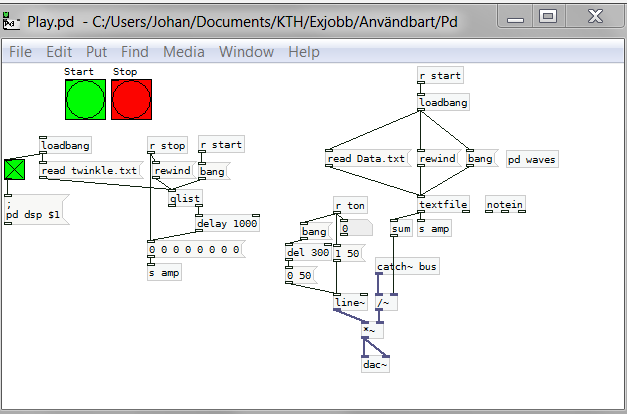This screenshot has width=627, height=414.
Task: Select the 'catch~ bus' object
Action: [407, 266]
